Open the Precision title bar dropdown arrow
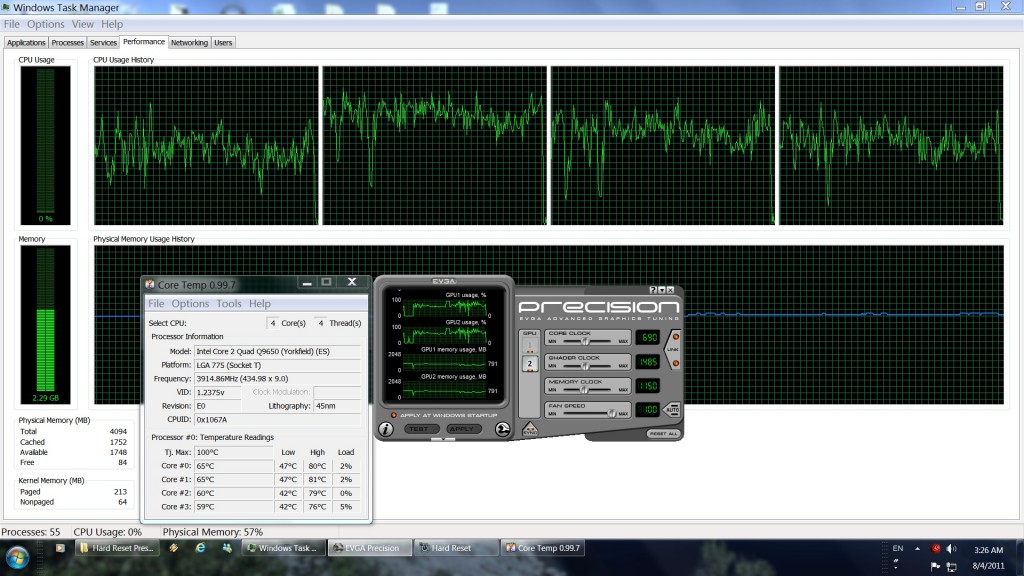The image size is (1024, 576). (x=663, y=290)
